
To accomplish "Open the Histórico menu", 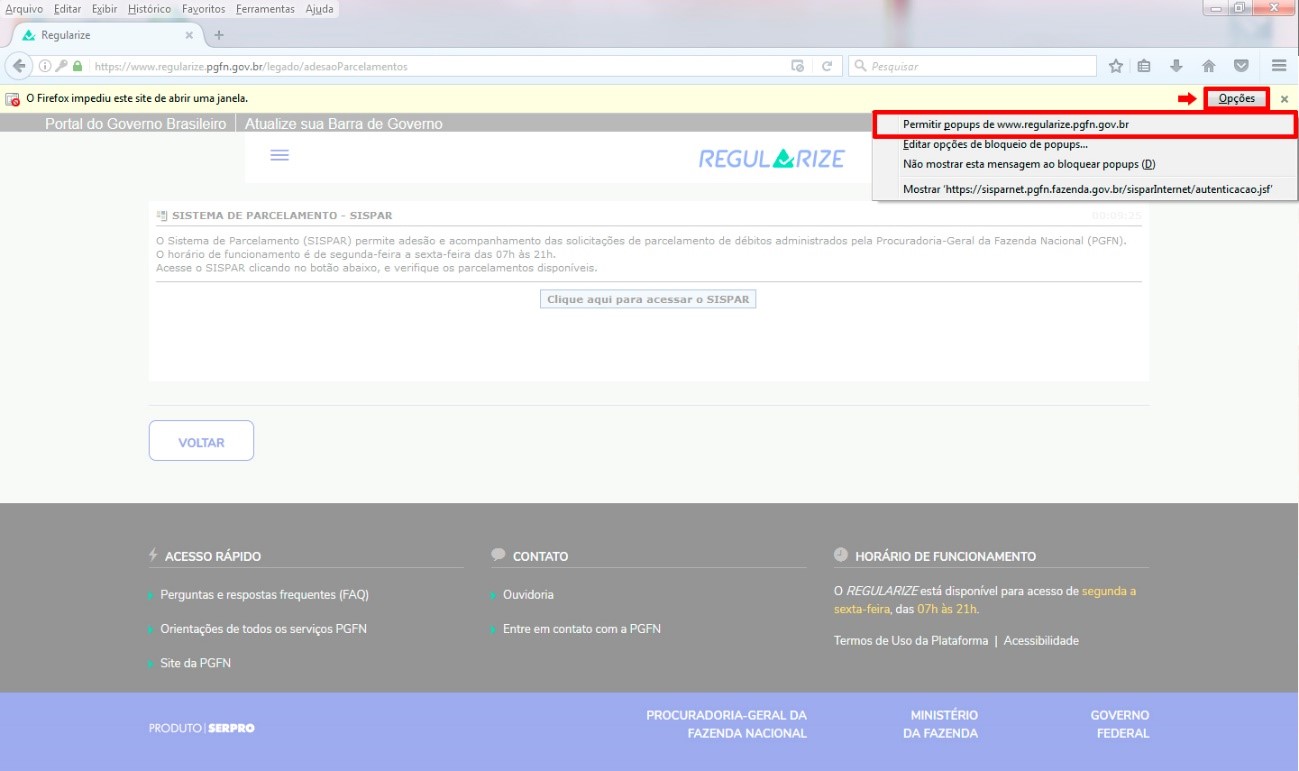I will (149, 9).
